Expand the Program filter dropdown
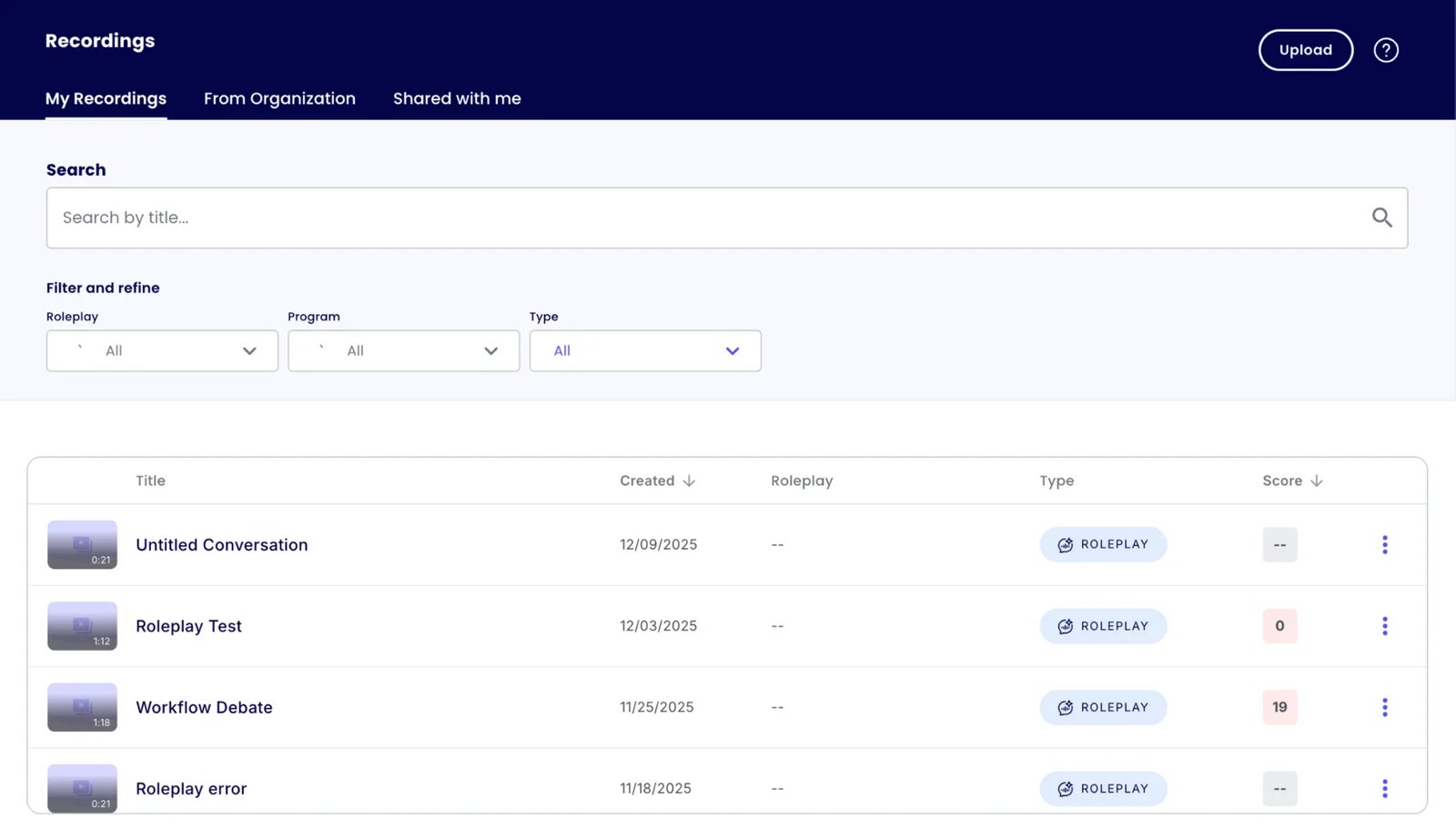The width and height of the screenshot is (1456, 829). point(403,350)
